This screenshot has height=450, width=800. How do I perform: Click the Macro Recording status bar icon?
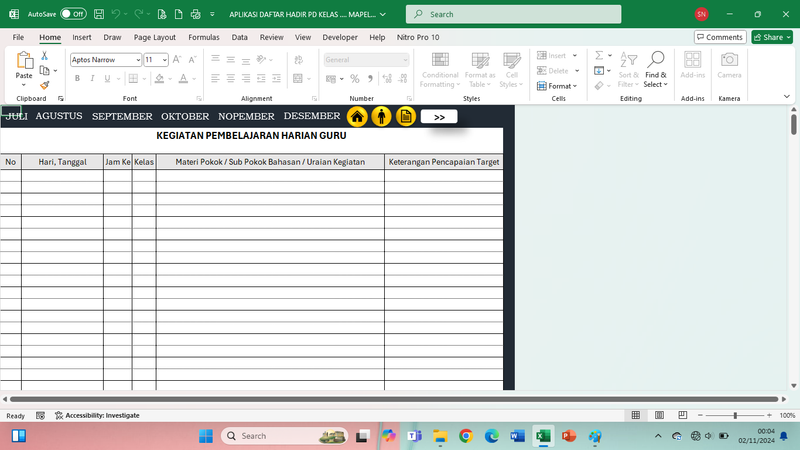40,415
